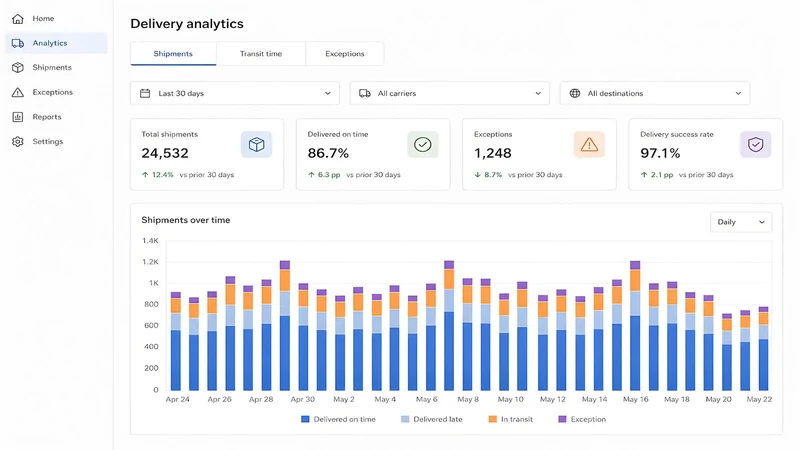Click the Exceptions warning triangle sidebar icon

18,92
